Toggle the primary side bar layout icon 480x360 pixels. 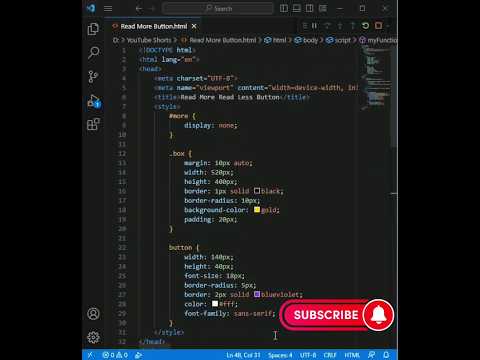(x=284, y=8)
